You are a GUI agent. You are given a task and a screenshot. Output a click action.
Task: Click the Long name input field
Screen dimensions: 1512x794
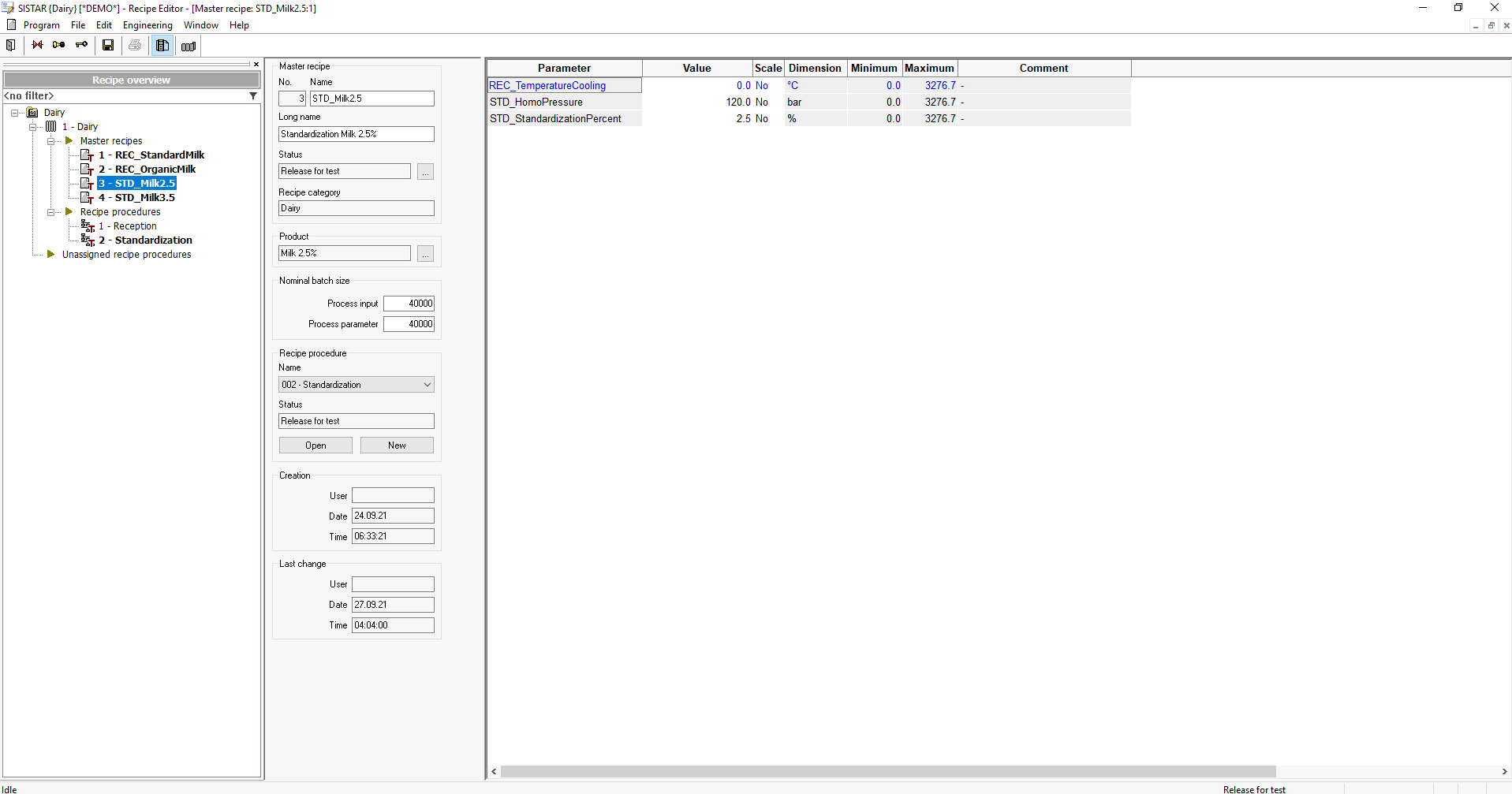[x=356, y=134]
